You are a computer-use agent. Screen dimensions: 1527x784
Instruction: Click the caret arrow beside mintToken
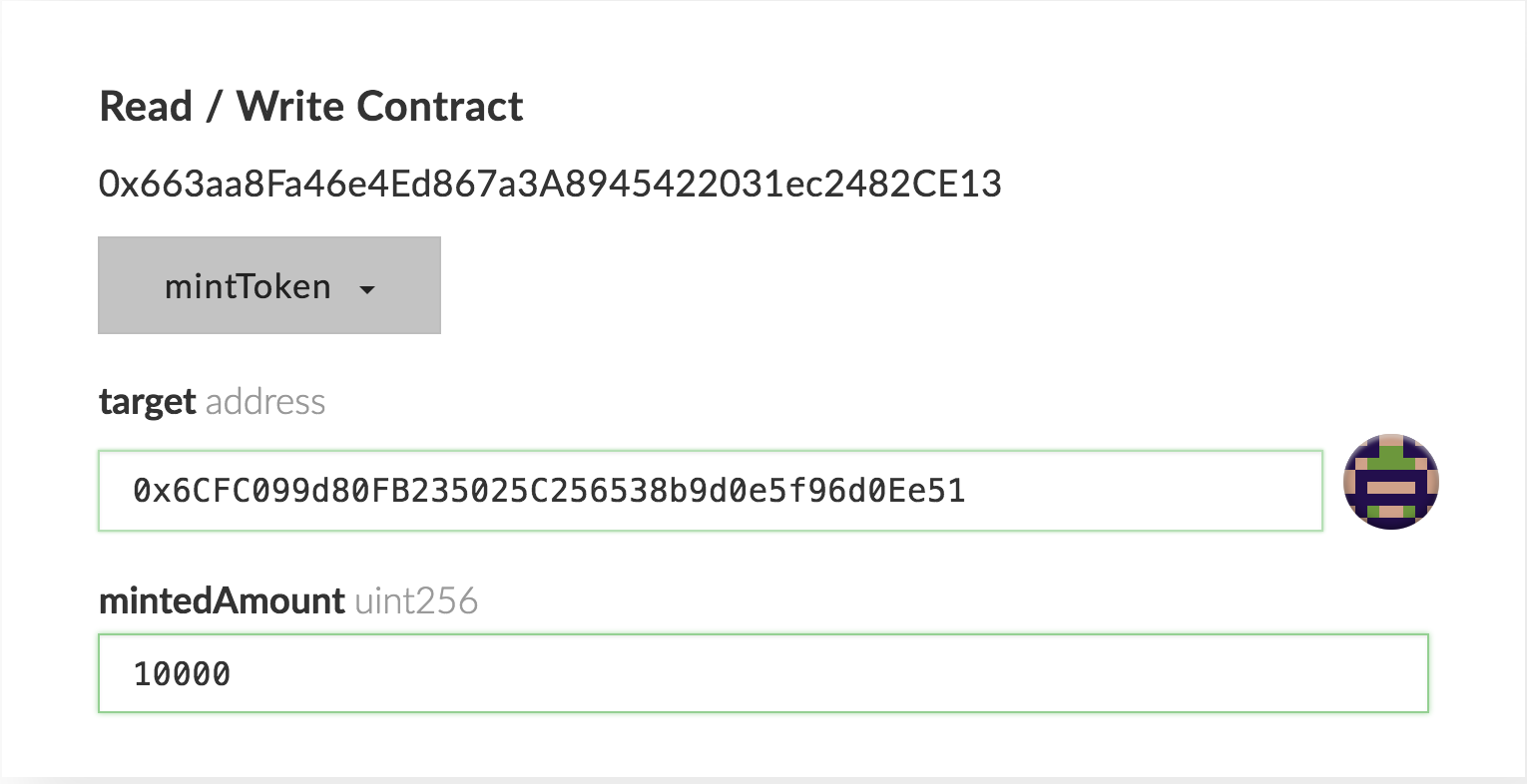(367, 289)
